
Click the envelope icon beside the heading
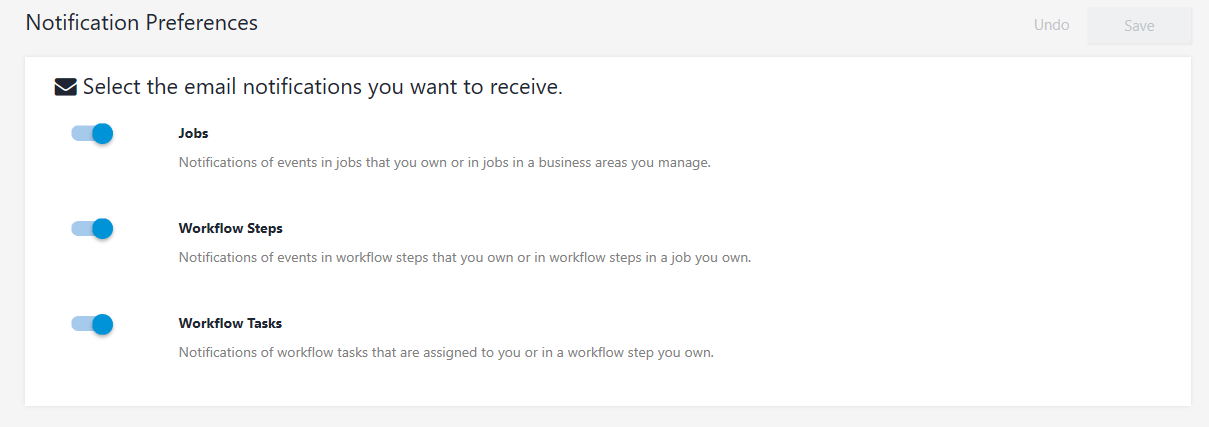[65, 88]
